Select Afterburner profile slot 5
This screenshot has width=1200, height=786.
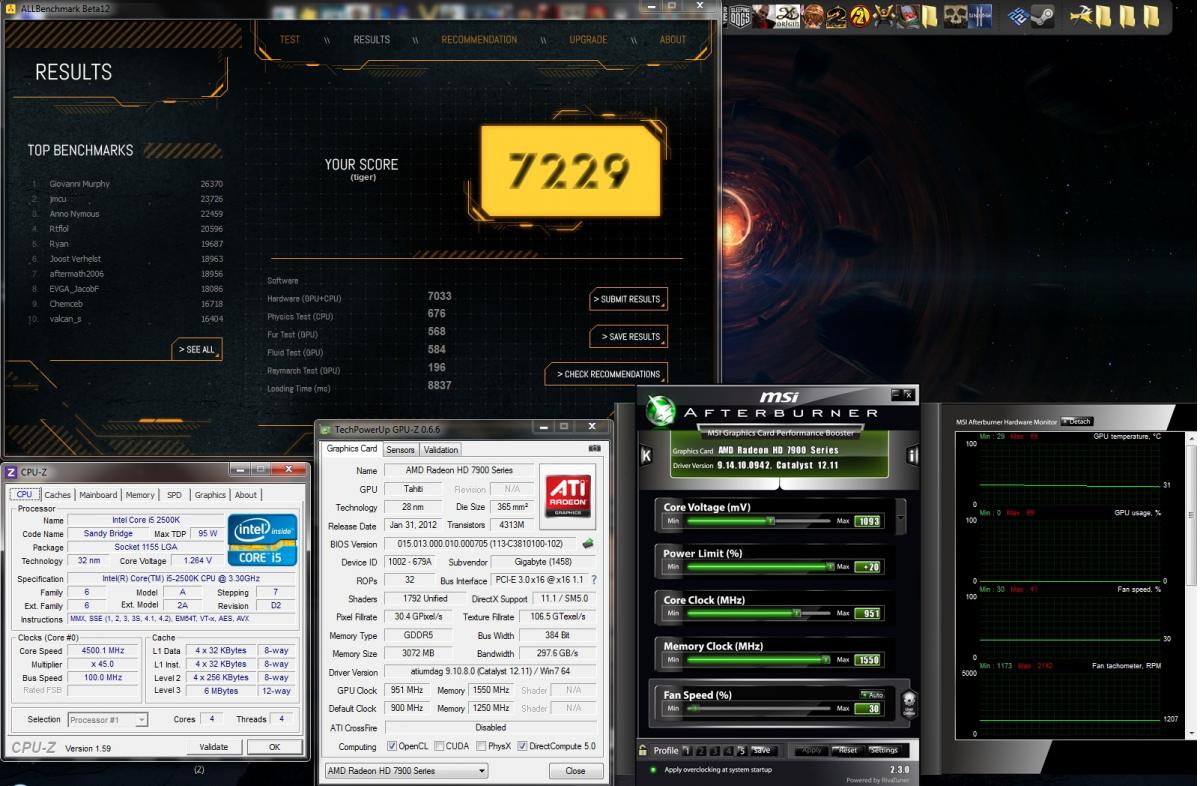click(742, 749)
